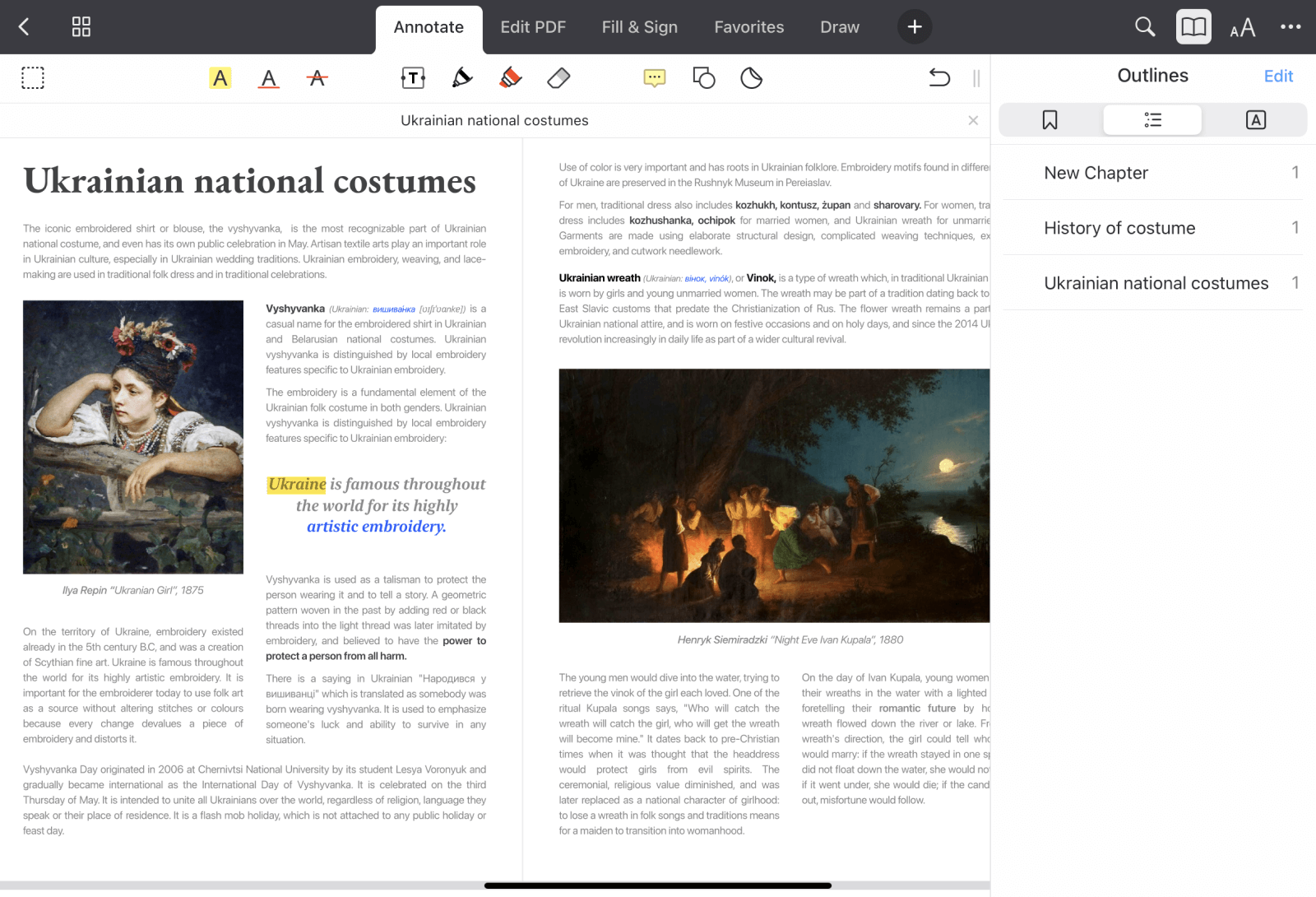The image size is (1316, 897).
Task: Click the Night Eve Ivan Kupala painting
Action: [x=774, y=495]
